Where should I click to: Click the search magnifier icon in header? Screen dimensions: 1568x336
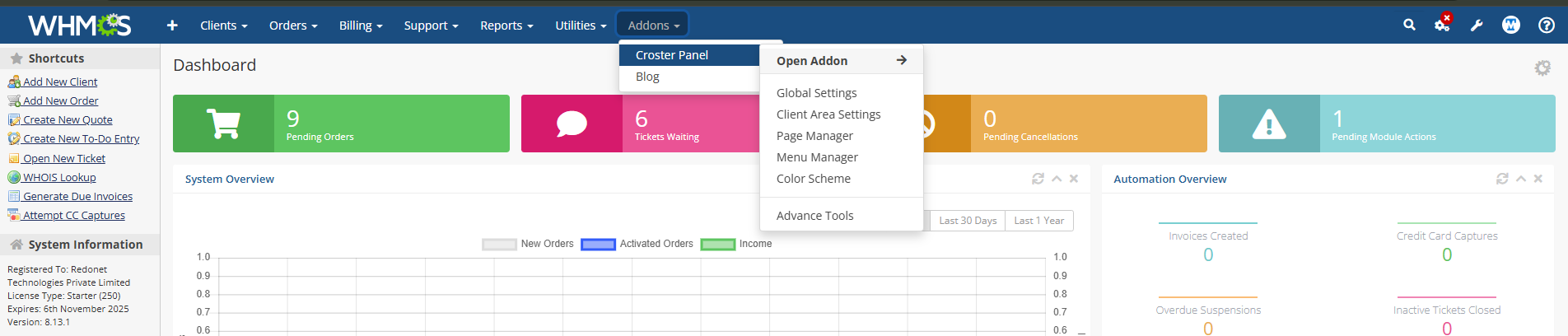[x=1409, y=25]
